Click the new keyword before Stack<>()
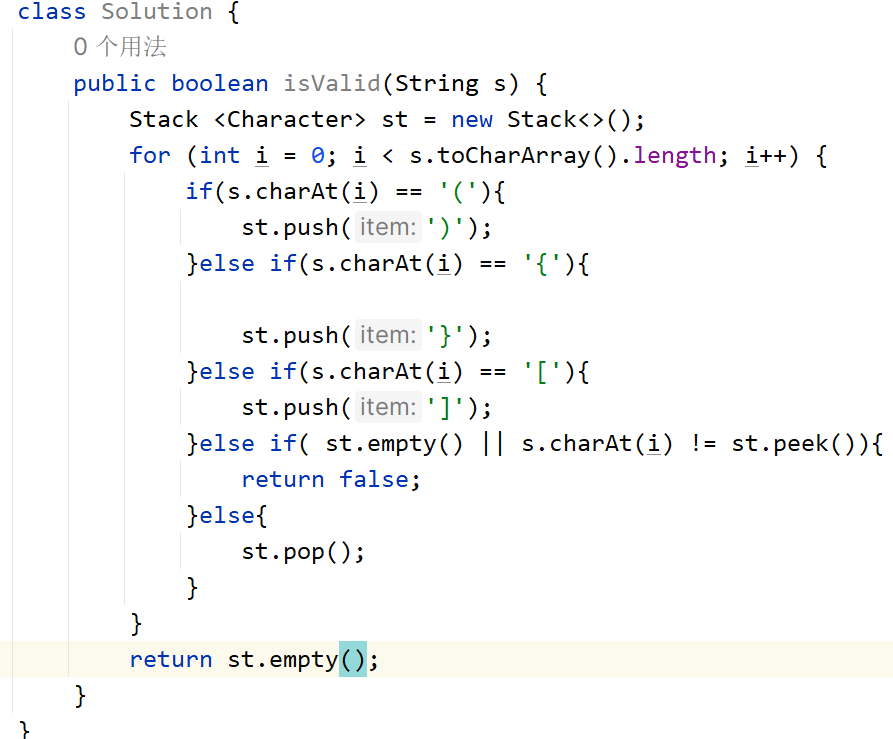The height and width of the screenshot is (739, 893). pyautogui.click(x=472, y=120)
